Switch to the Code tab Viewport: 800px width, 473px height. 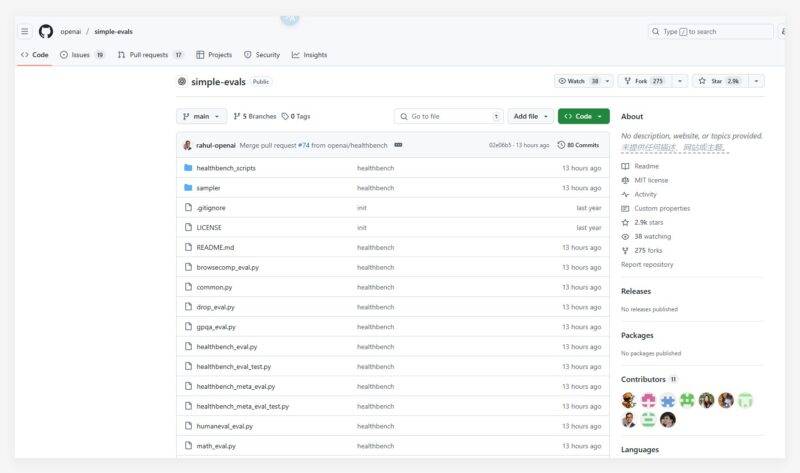coord(35,55)
